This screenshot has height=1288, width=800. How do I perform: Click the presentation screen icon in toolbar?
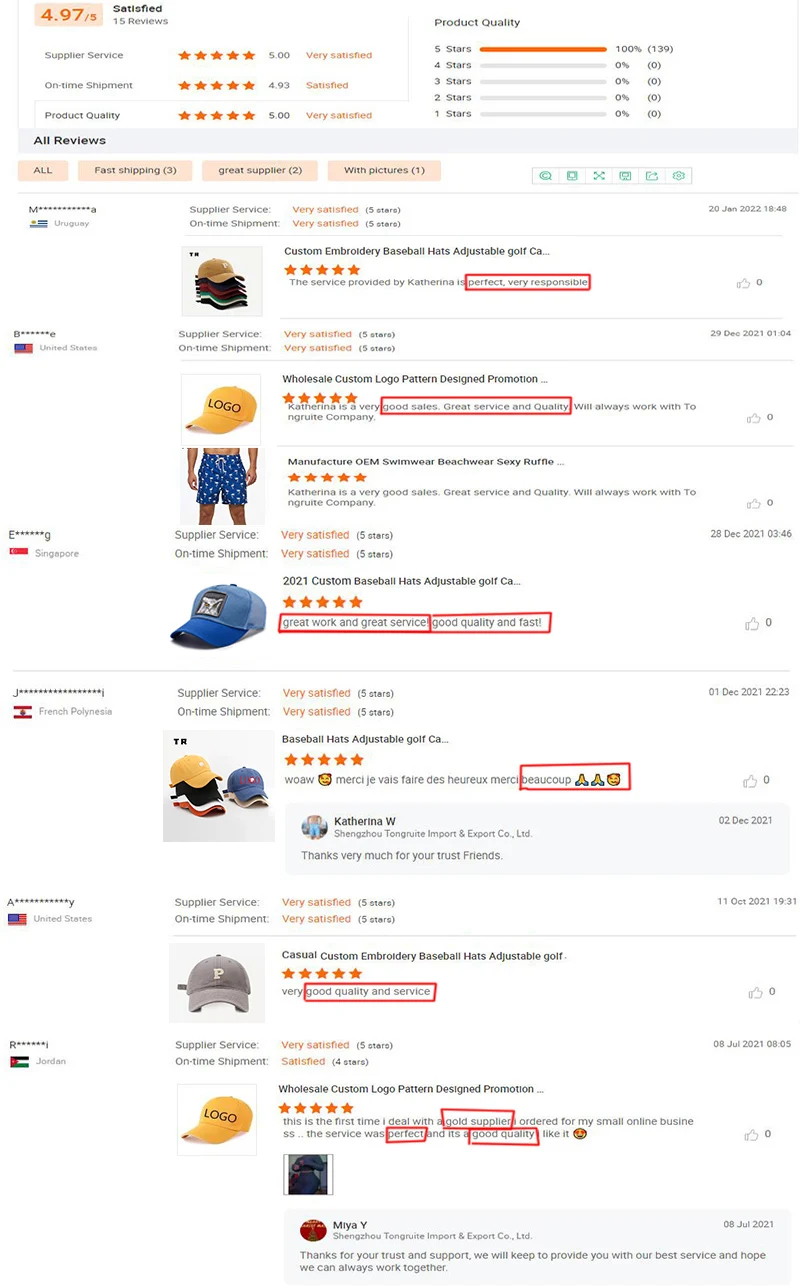[625, 176]
